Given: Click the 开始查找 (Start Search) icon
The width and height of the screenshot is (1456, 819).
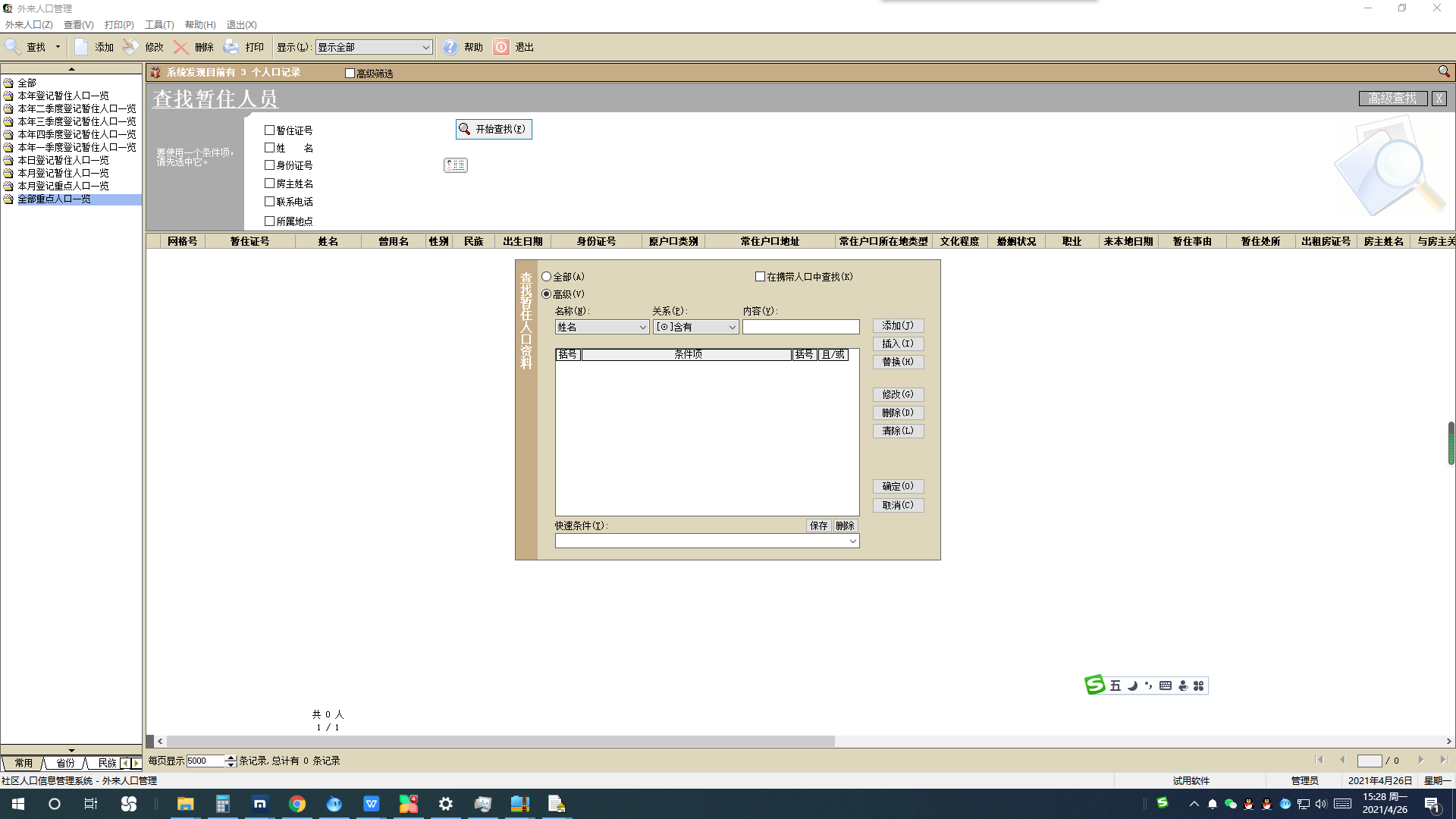Looking at the screenshot, I should (x=492, y=128).
